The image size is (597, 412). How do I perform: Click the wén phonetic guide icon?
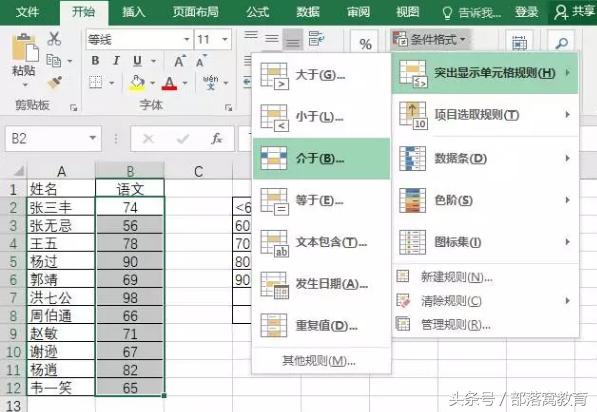tap(210, 82)
